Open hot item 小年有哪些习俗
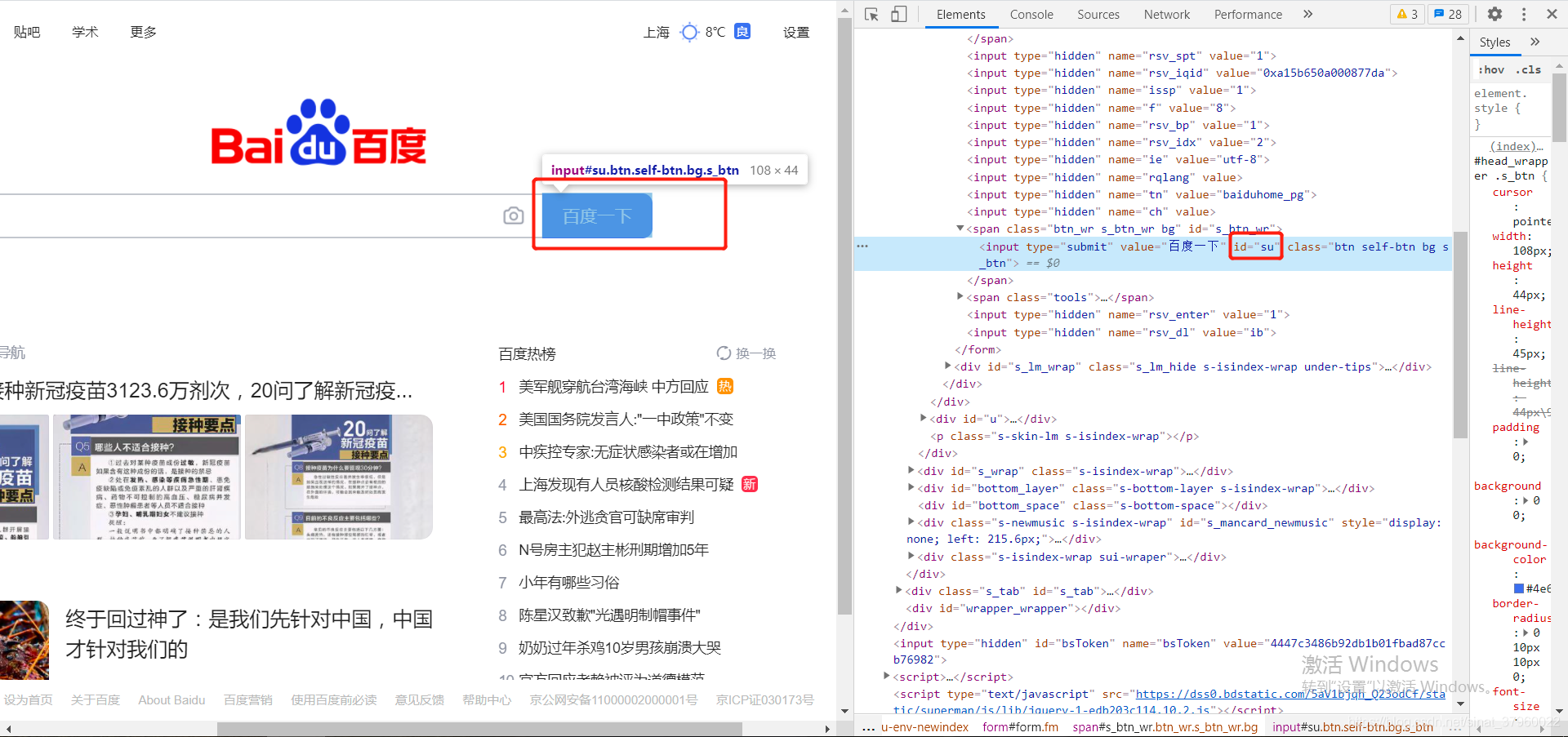The image size is (1568, 737). point(569,582)
